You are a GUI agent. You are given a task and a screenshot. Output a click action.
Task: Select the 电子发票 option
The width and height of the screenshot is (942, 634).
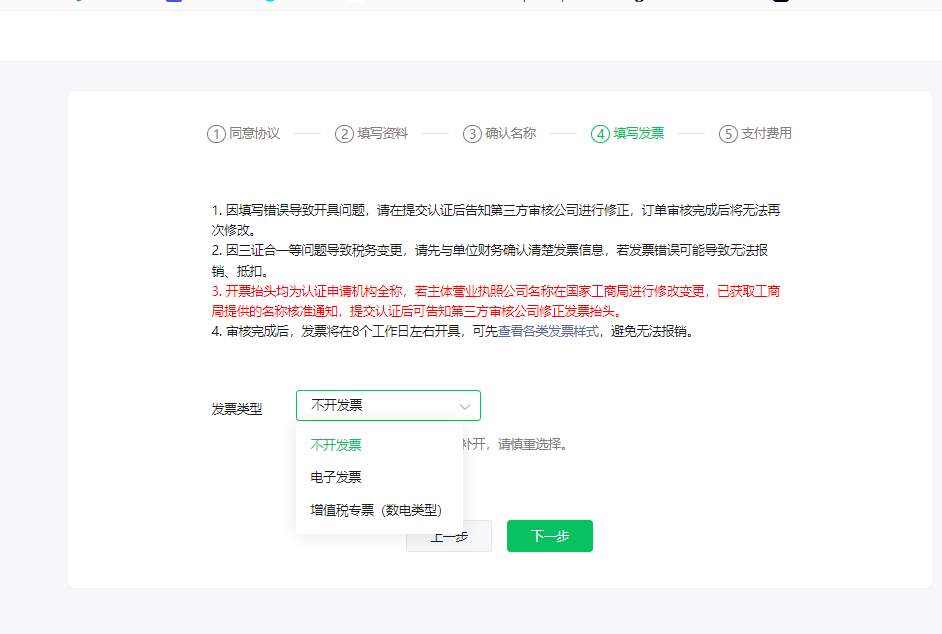pos(336,478)
